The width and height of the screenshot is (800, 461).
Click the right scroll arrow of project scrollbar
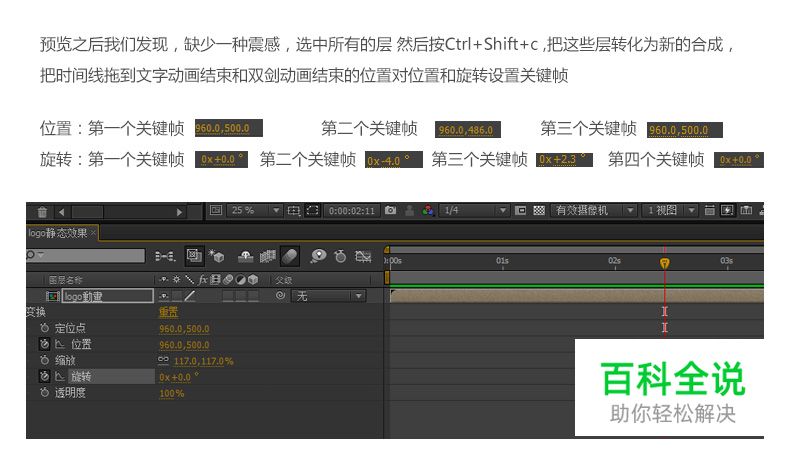(x=179, y=212)
